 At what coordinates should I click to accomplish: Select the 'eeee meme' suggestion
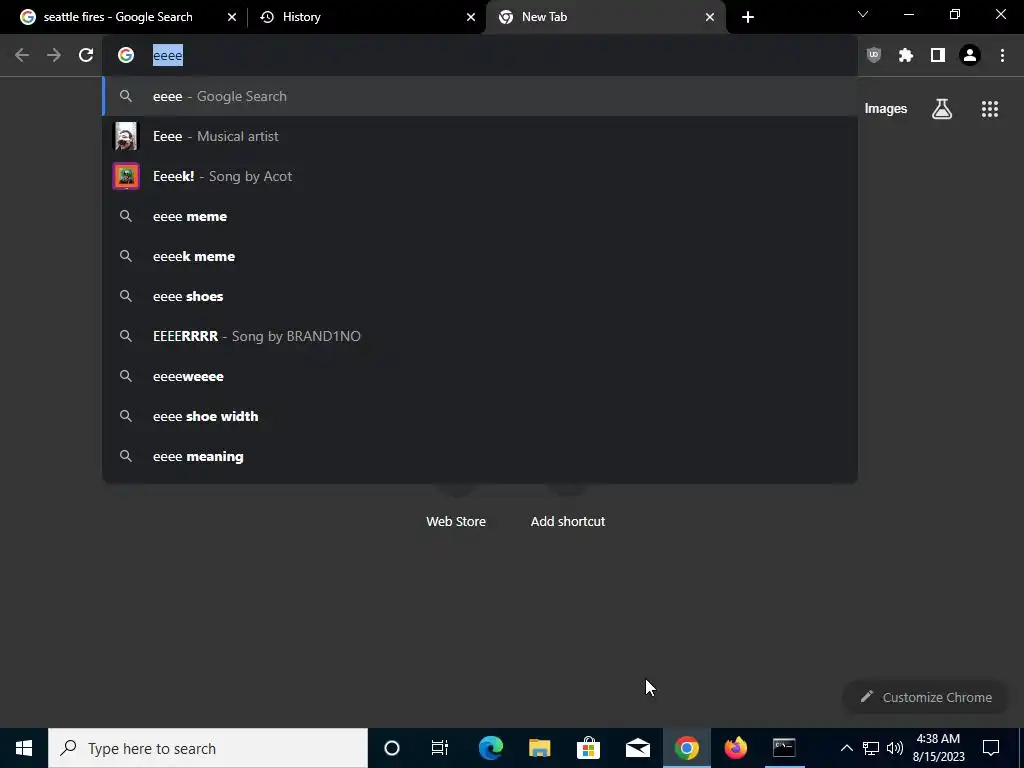point(480,216)
